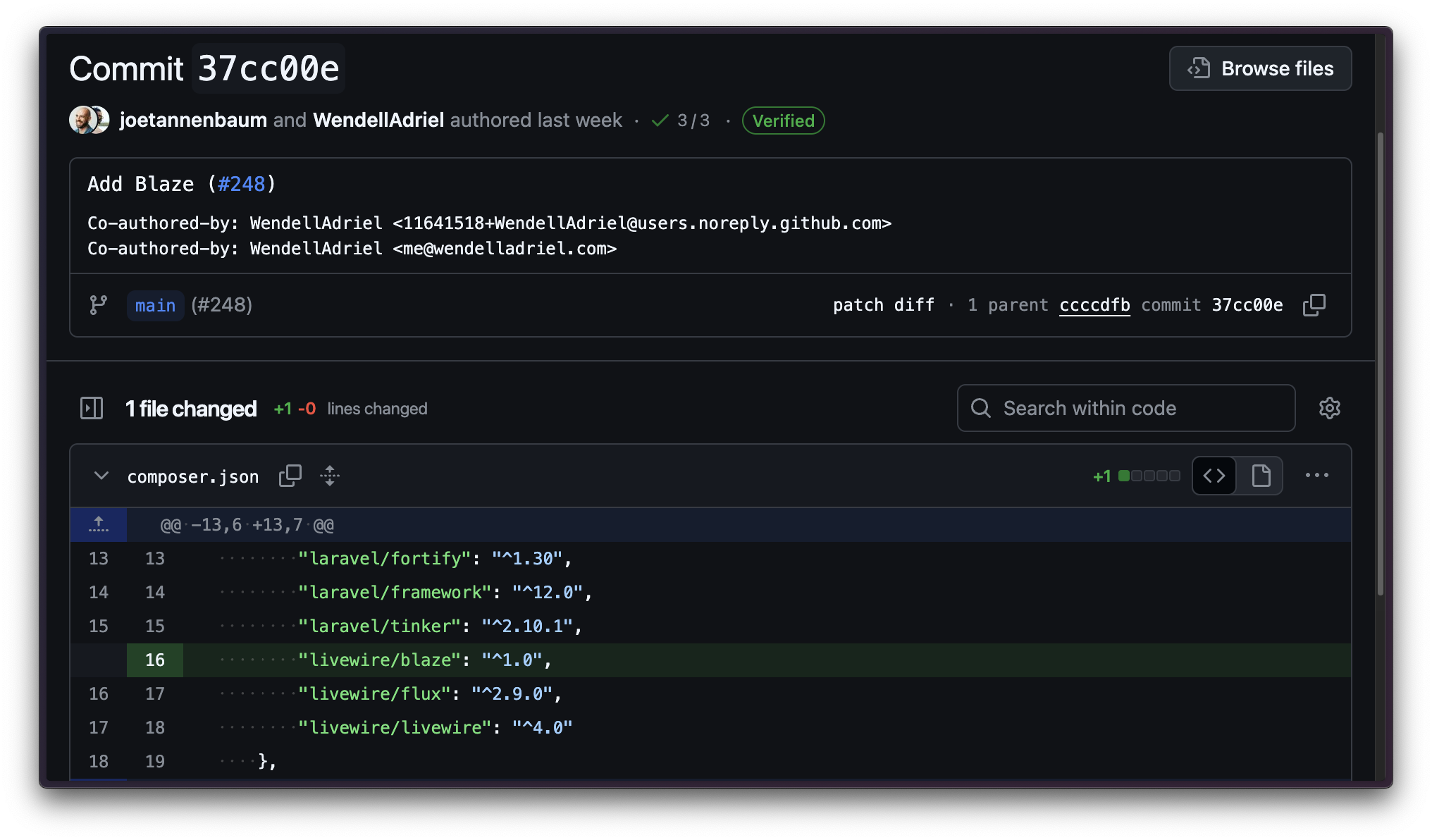Collapse the composer.json file diff
1432x840 pixels.
pyautogui.click(x=101, y=476)
